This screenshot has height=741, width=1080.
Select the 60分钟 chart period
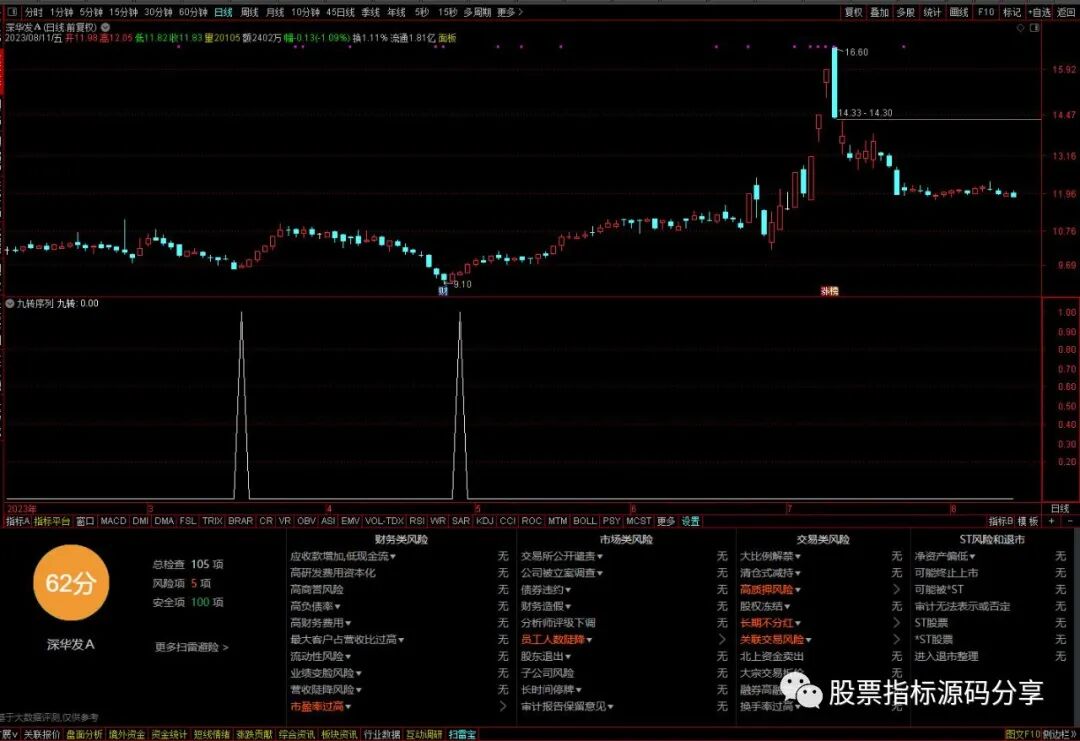pyautogui.click(x=193, y=12)
